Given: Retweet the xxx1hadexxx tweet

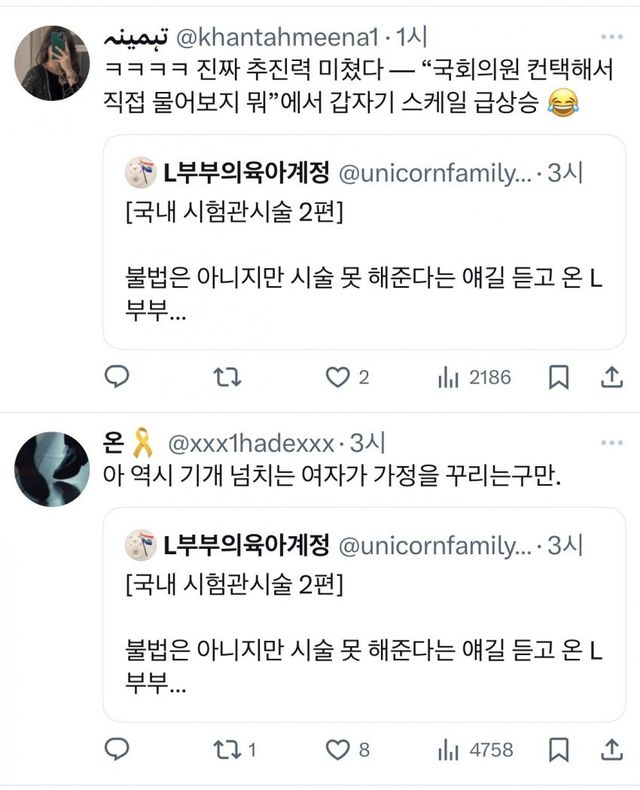Looking at the screenshot, I should [x=227, y=749].
